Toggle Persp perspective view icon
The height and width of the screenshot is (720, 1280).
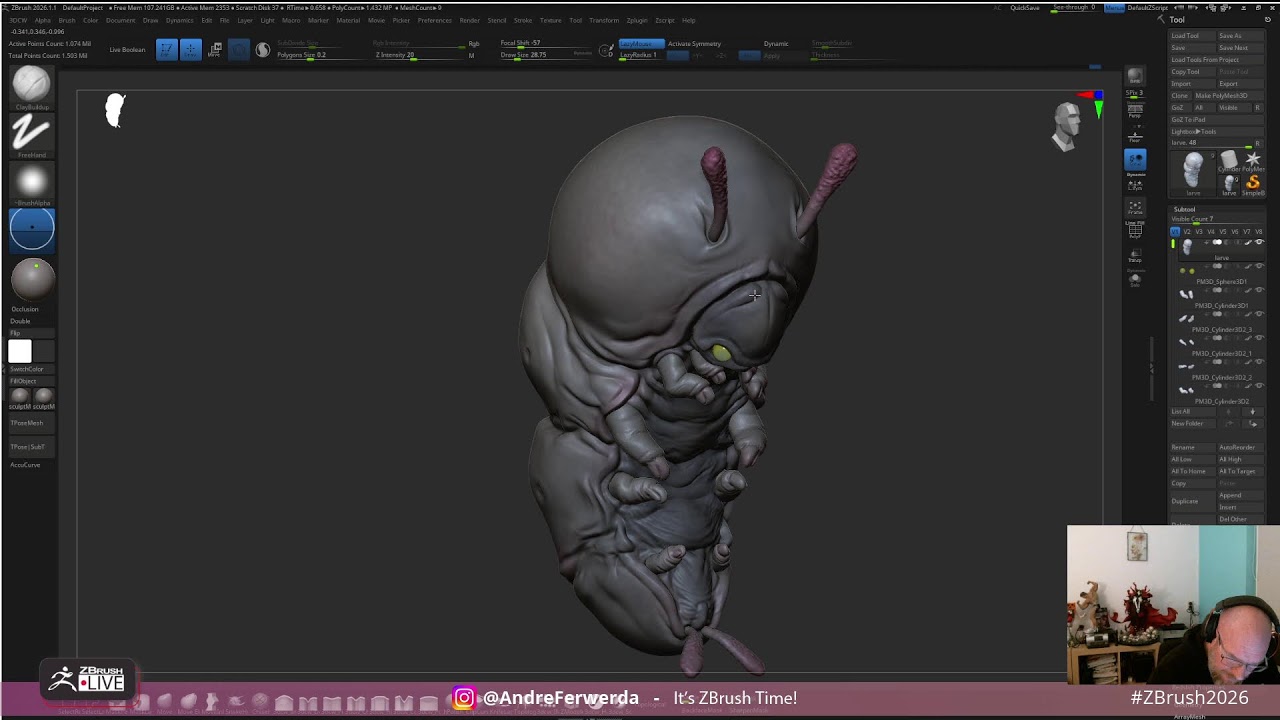click(1135, 110)
